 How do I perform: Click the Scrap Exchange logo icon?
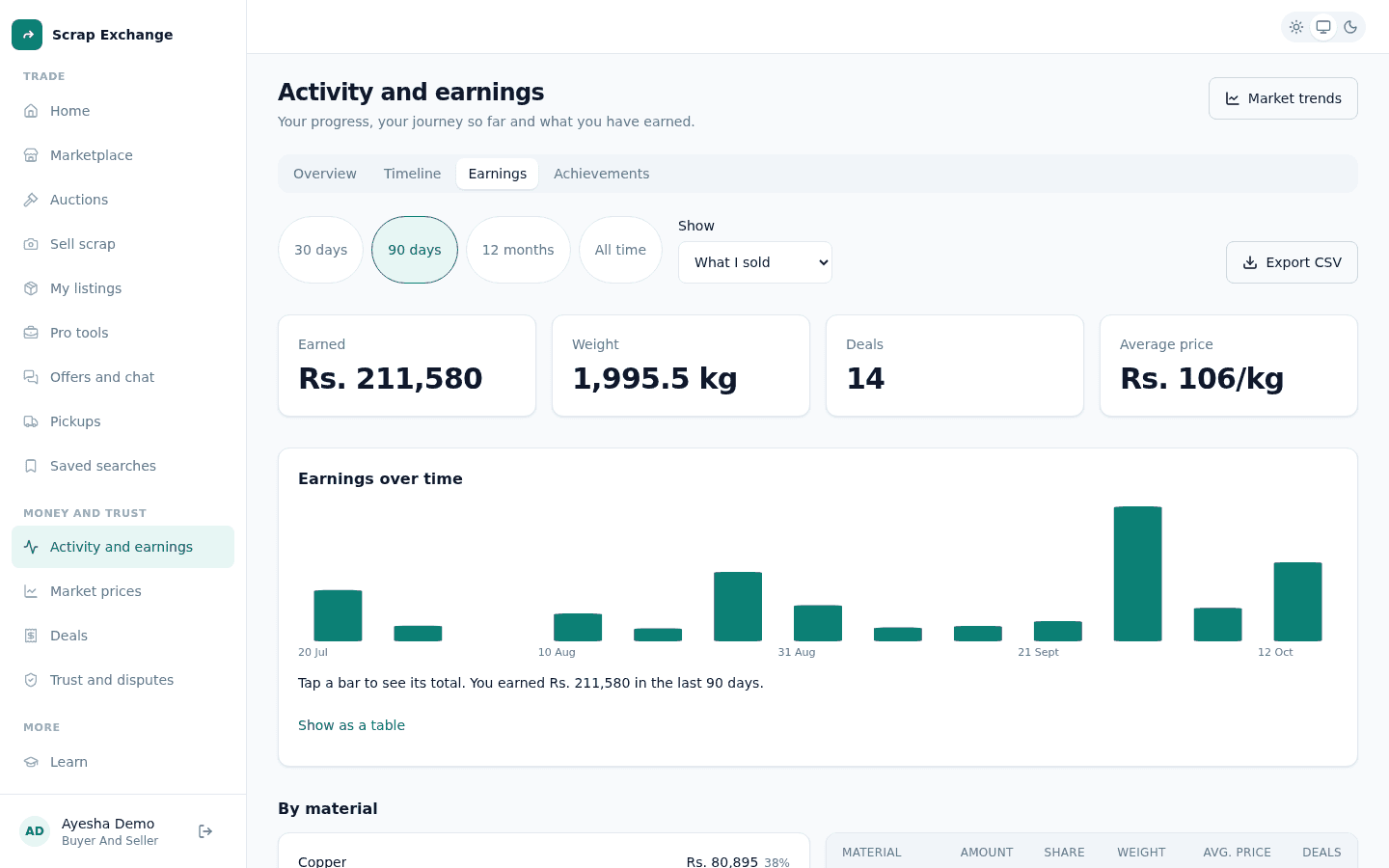point(27,35)
